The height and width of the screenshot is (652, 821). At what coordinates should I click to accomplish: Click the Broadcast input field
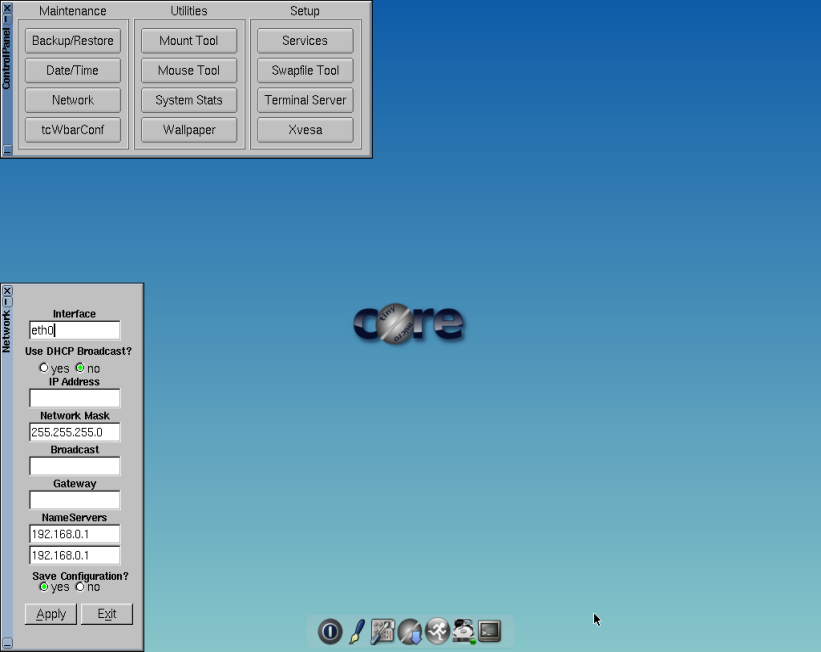[x=74, y=466]
